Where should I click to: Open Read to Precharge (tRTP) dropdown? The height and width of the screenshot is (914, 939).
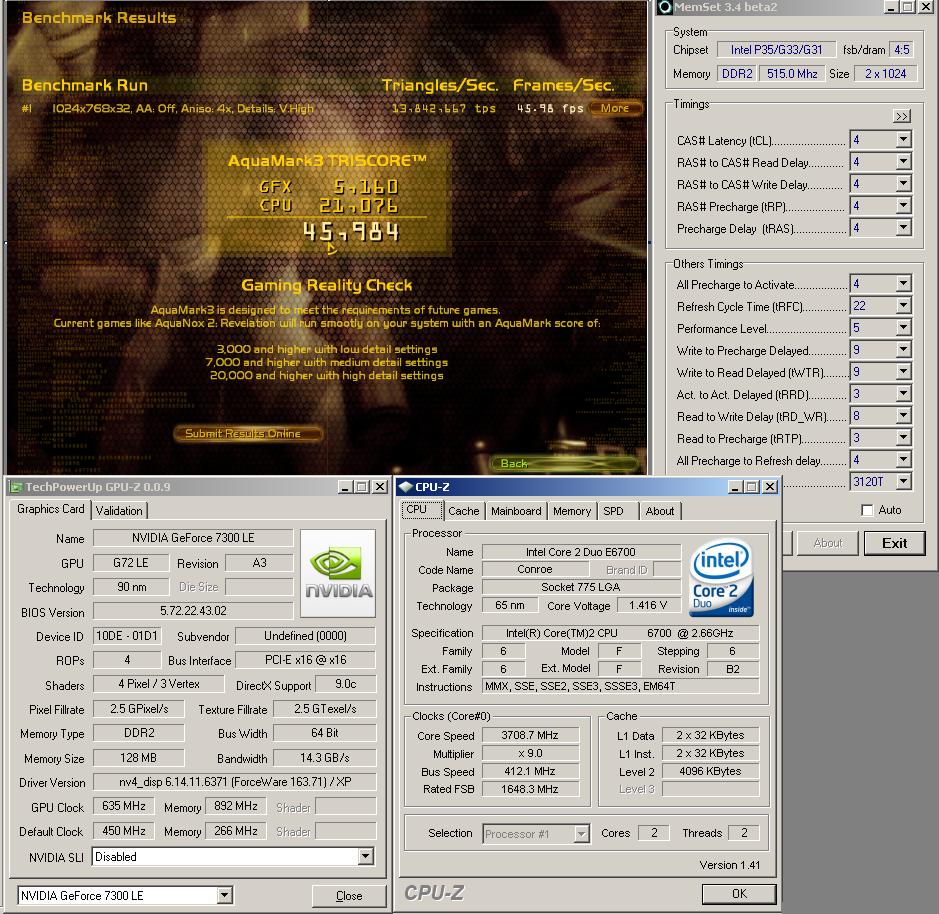pos(904,438)
